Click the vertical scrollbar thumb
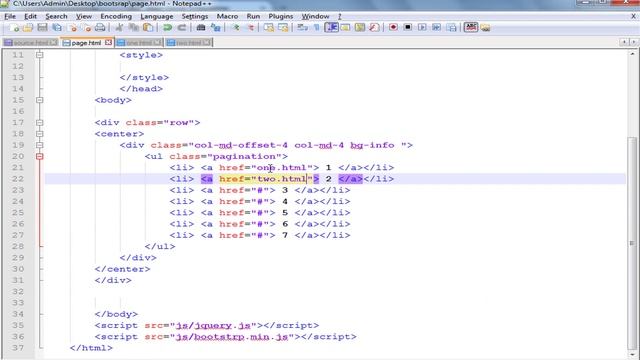Screen dimensions: 640x360 point(632,243)
